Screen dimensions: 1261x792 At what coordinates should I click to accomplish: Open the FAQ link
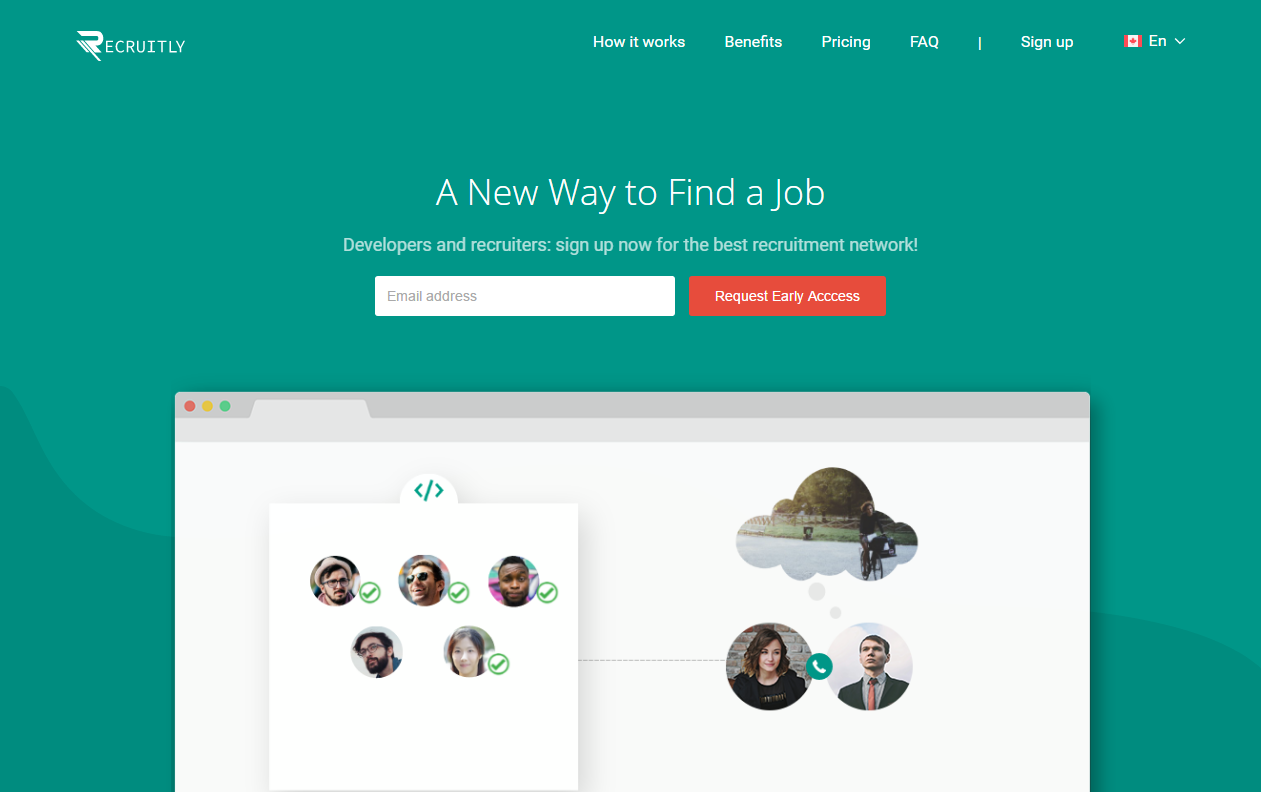click(x=924, y=42)
